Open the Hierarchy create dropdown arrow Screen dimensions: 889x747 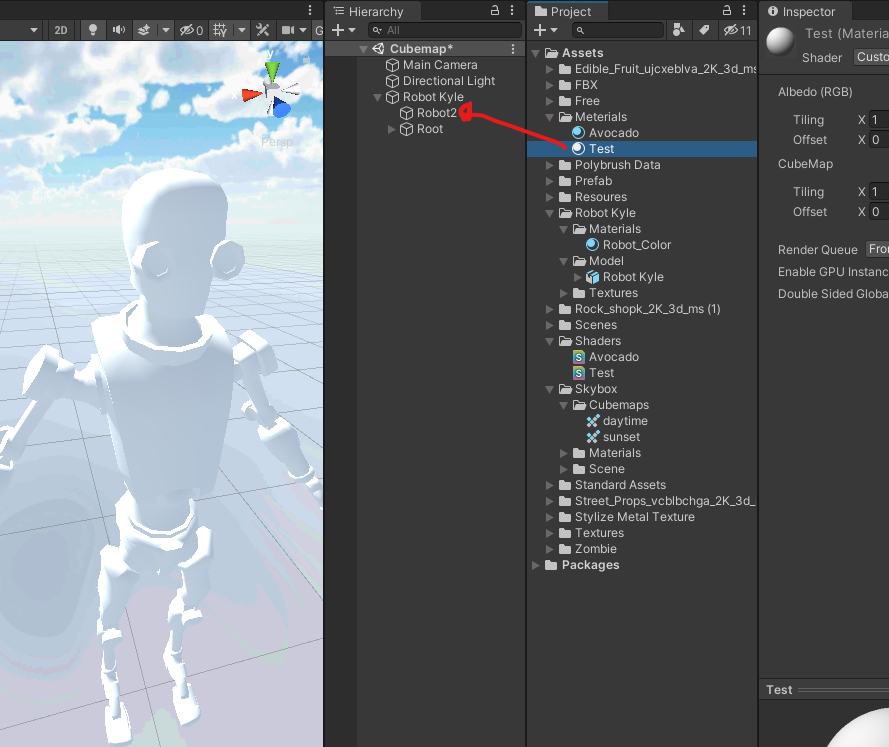pos(352,30)
